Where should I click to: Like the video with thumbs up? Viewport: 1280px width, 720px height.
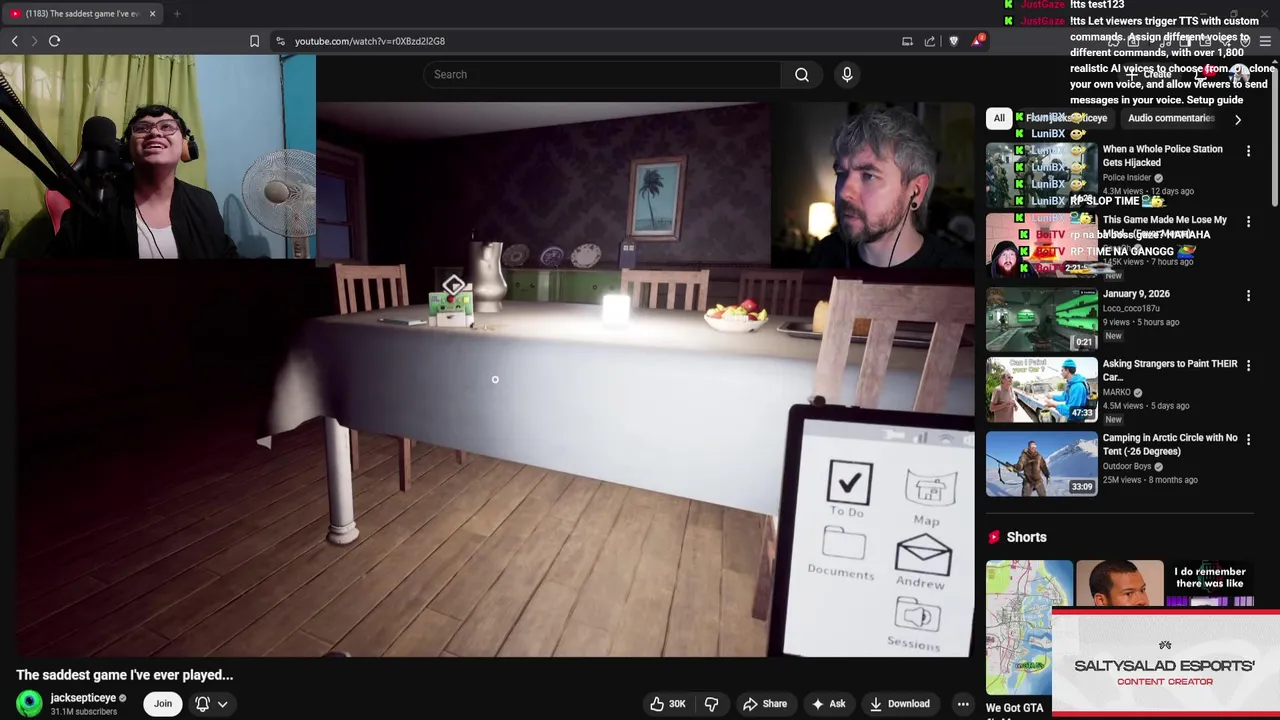tap(668, 704)
